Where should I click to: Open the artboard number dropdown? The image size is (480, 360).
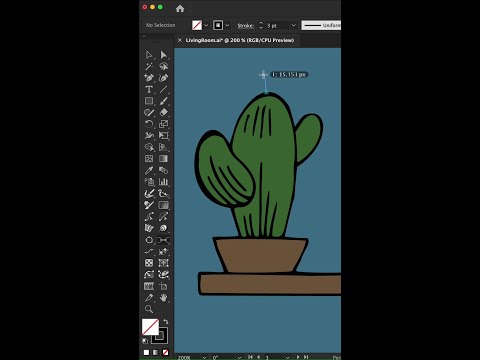coord(287,357)
